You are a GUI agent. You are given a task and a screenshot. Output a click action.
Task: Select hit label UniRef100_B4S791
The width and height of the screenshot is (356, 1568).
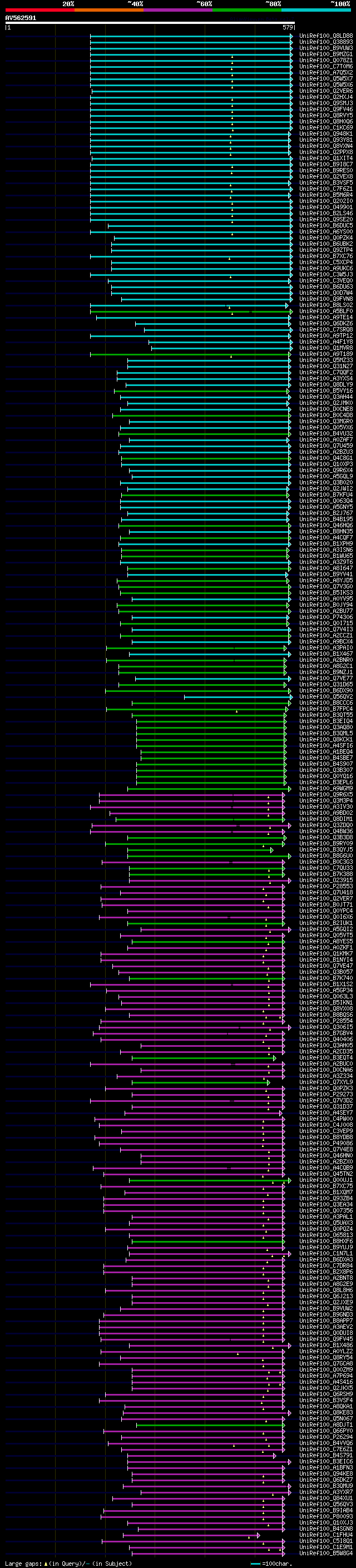pyautogui.click(x=326, y=1456)
